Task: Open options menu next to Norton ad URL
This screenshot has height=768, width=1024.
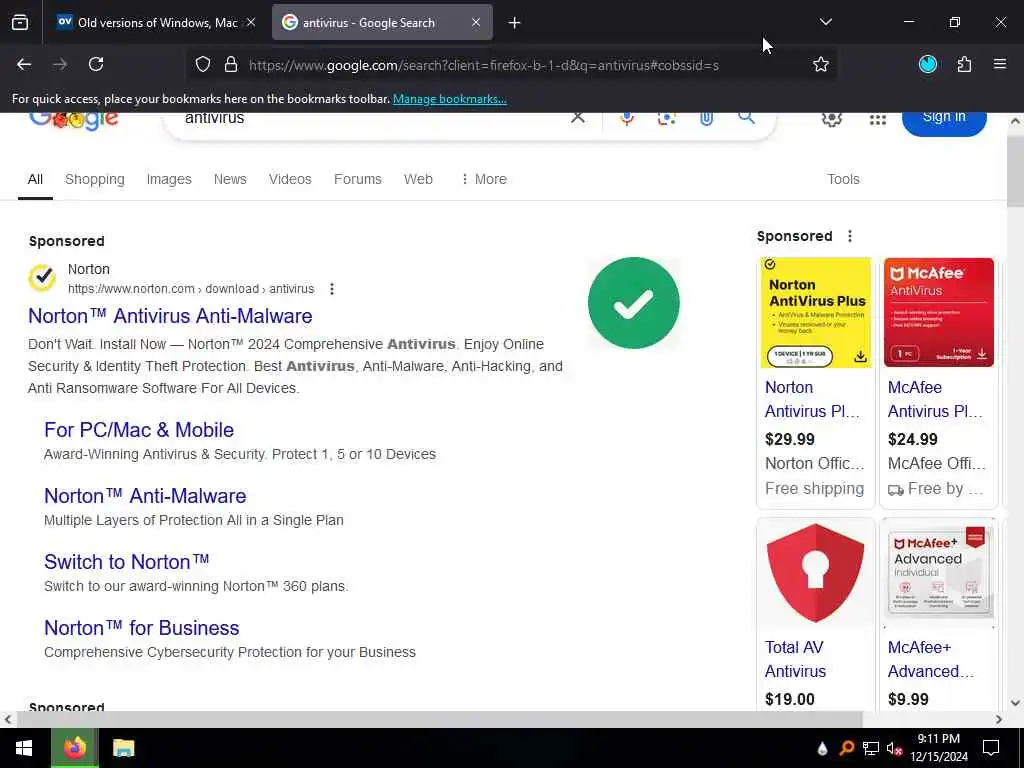Action: coord(332,289)
